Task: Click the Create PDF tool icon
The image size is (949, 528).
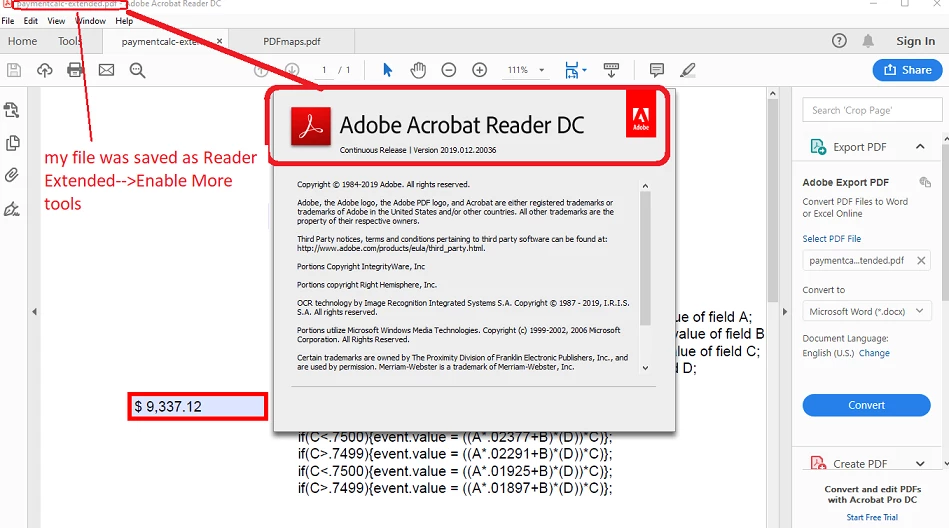Action: pos(818,463)
